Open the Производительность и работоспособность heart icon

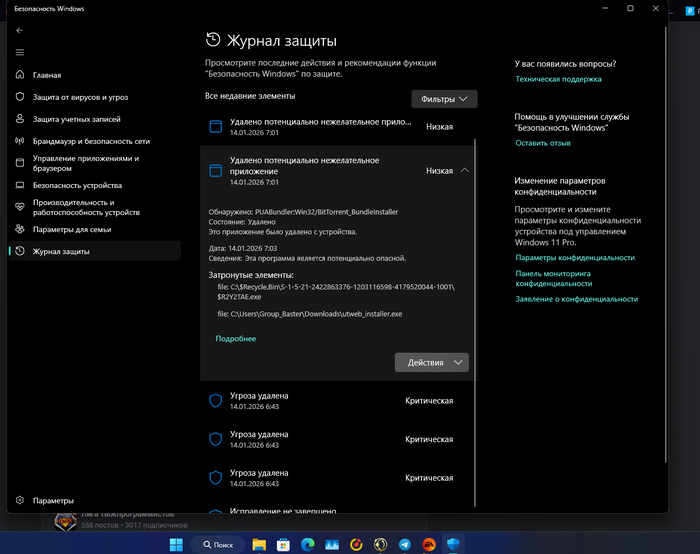pos(20,207)
